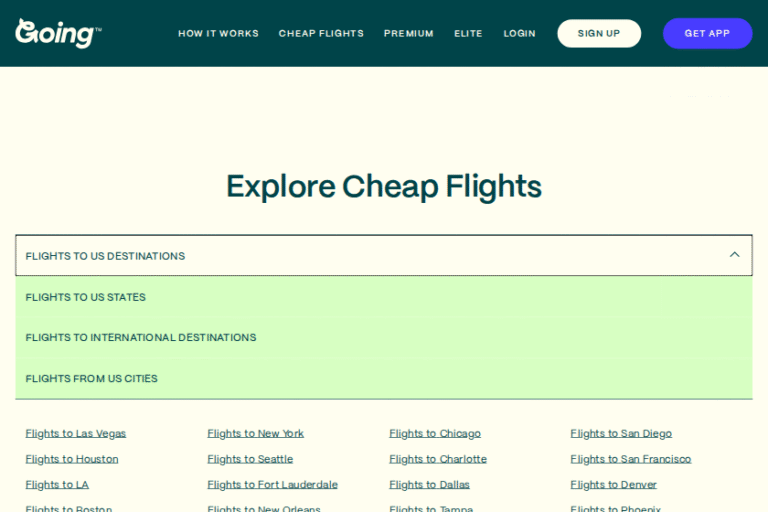Select Flights from US Cities option
This screenshot has height=512, width=768.
[92, 379]
